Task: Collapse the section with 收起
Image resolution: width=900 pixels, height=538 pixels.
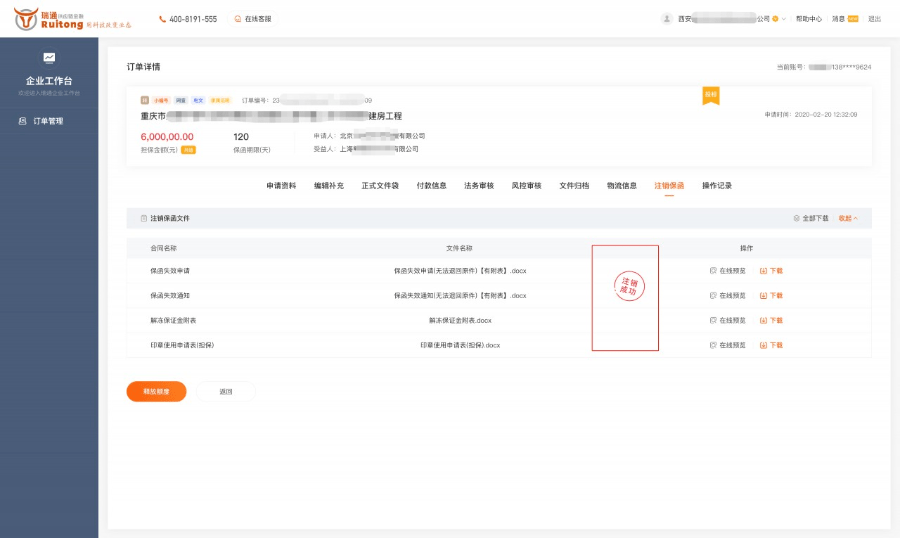Action: (x=848, y=218)
